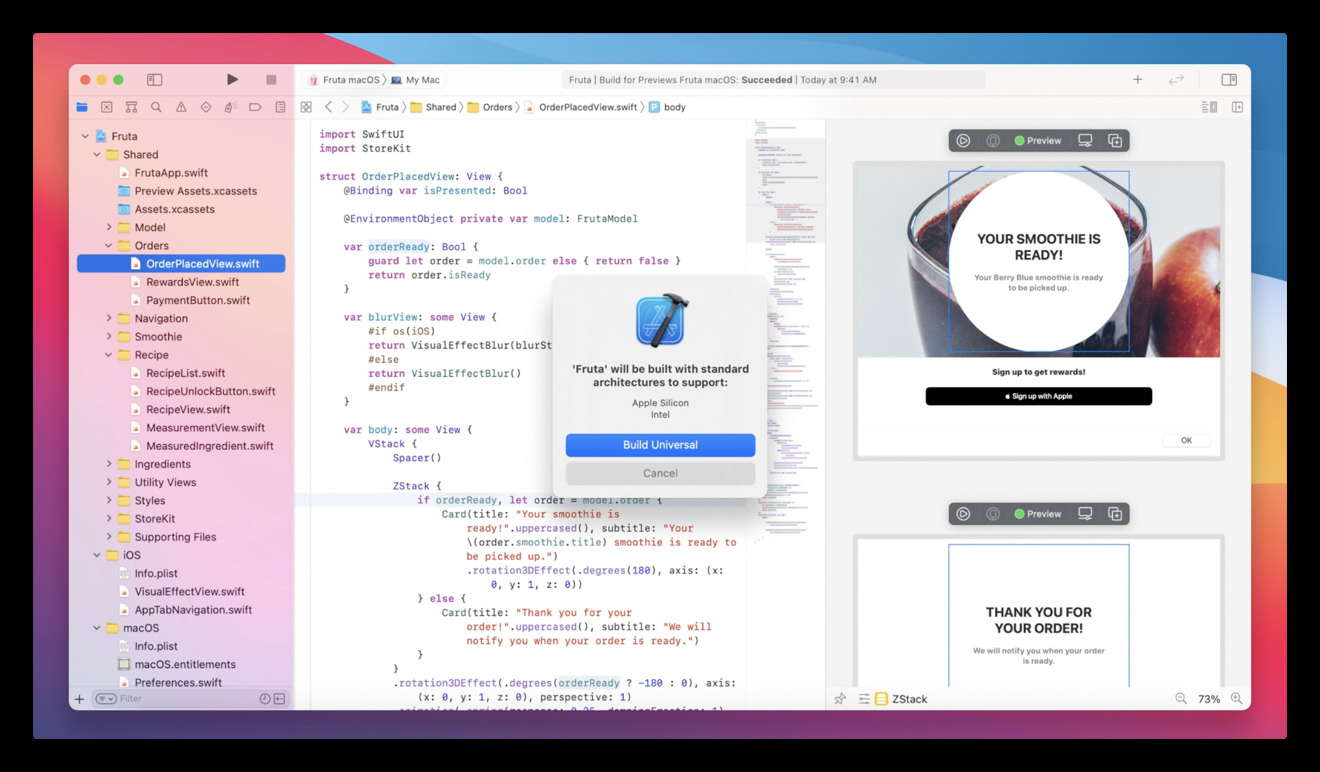The image size is (1320, 772).
Task: Expand the Smoothie folder
Action: click(109, 337)
